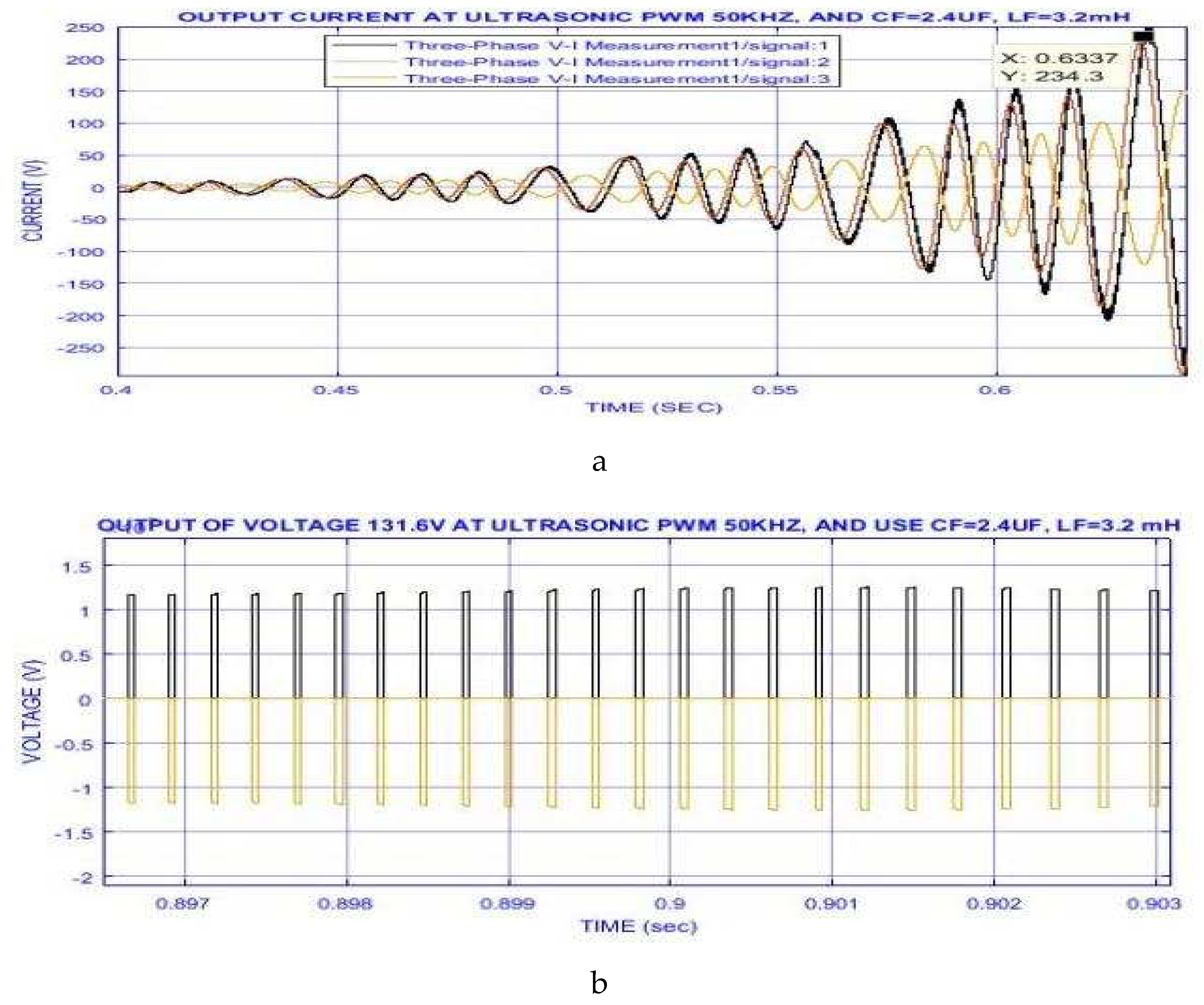This screenshot has height=1005, width=1204.
Task: Click the data tip marker at the current peak
Action: tap(1143, 37)
